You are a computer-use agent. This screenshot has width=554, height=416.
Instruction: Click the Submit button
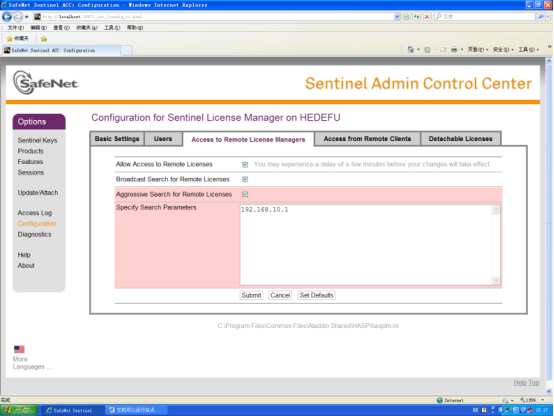coord(251,295)
